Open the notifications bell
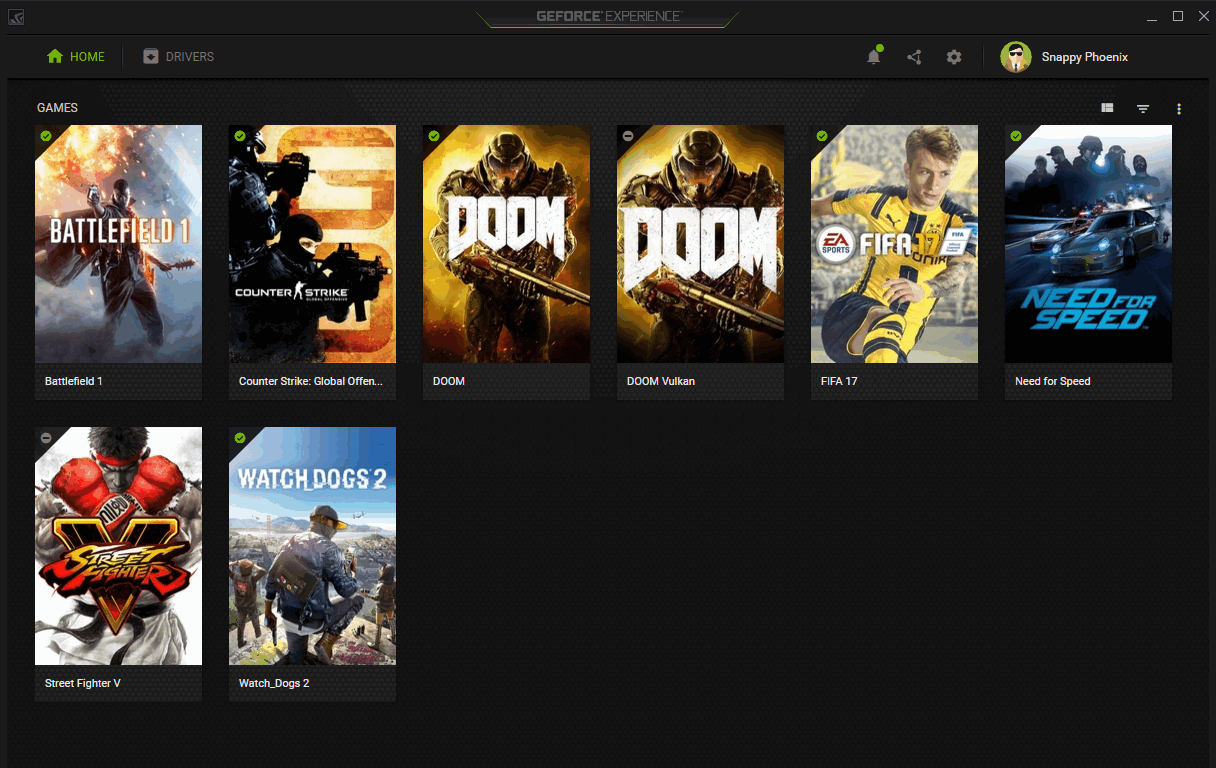The image size is (1216, 768). (873, 57)
